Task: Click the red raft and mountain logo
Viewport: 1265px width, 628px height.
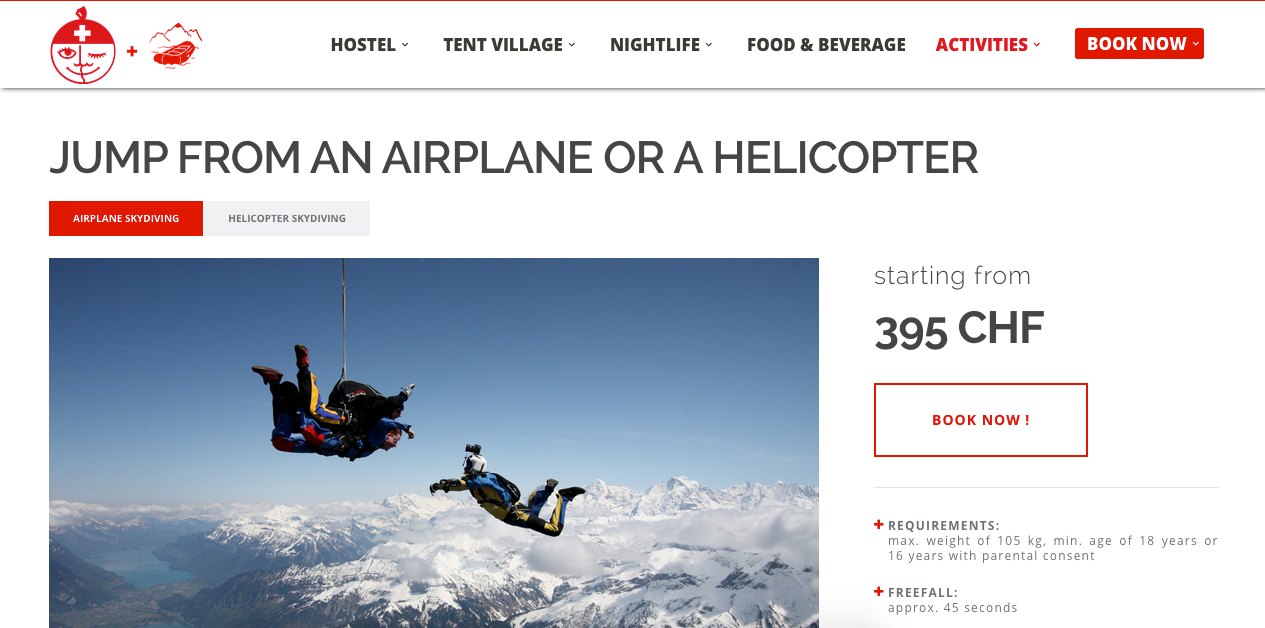Action: pyautogui.click(x=176, y=45)
